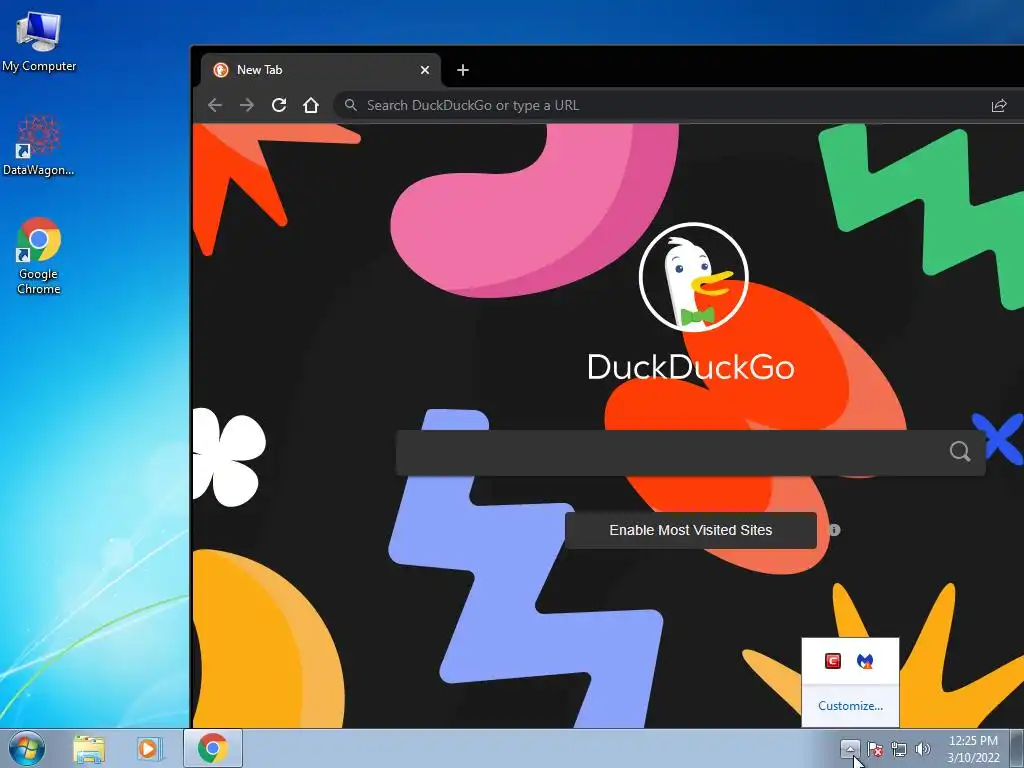Go forward using the browser forward arrow
This screenshot has height=768, width=1024.
[247, 105]
